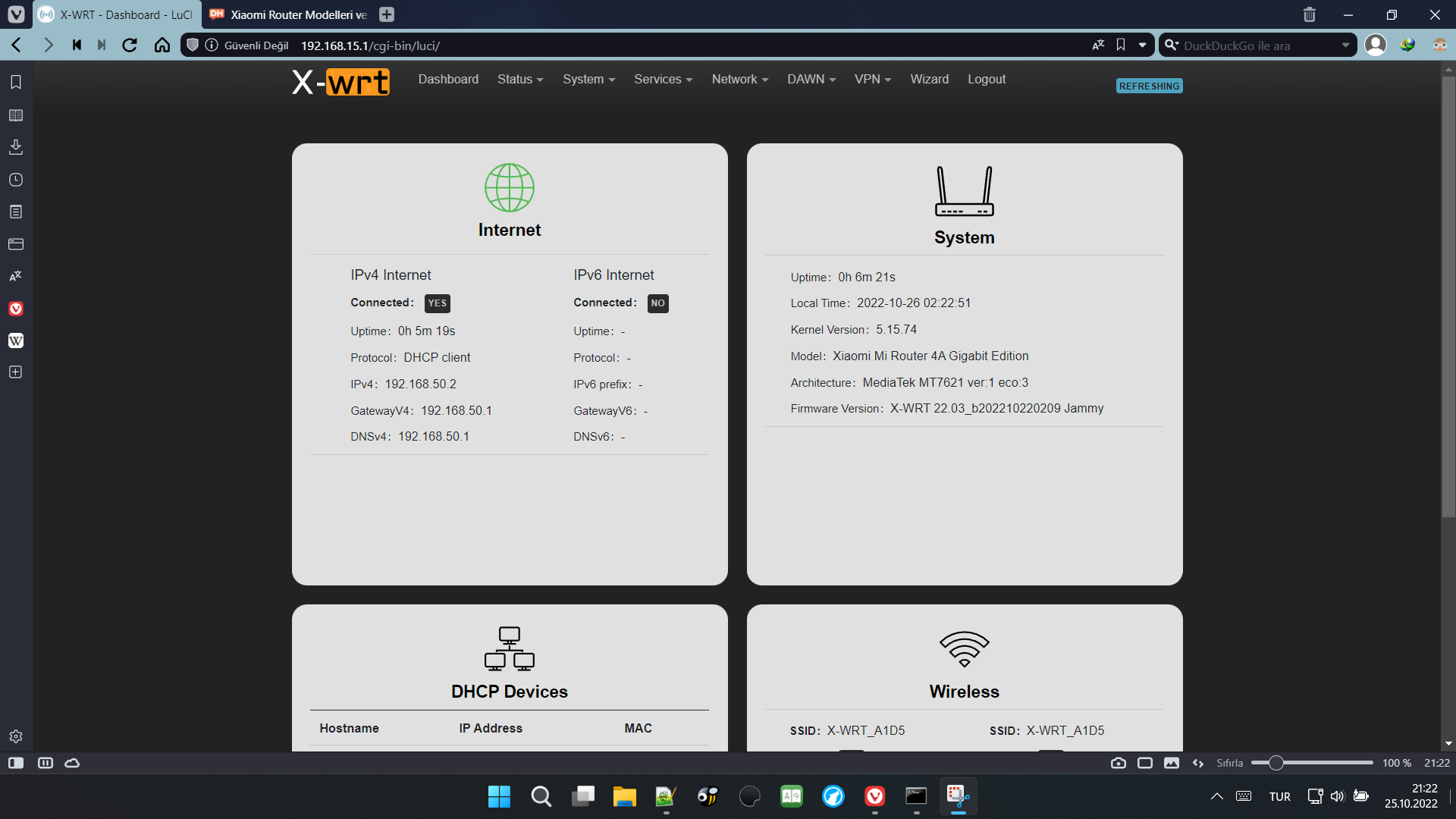This screenshot has height=819, width=1456.
Task: Open the Downloads panel
Action: point(16,147)
